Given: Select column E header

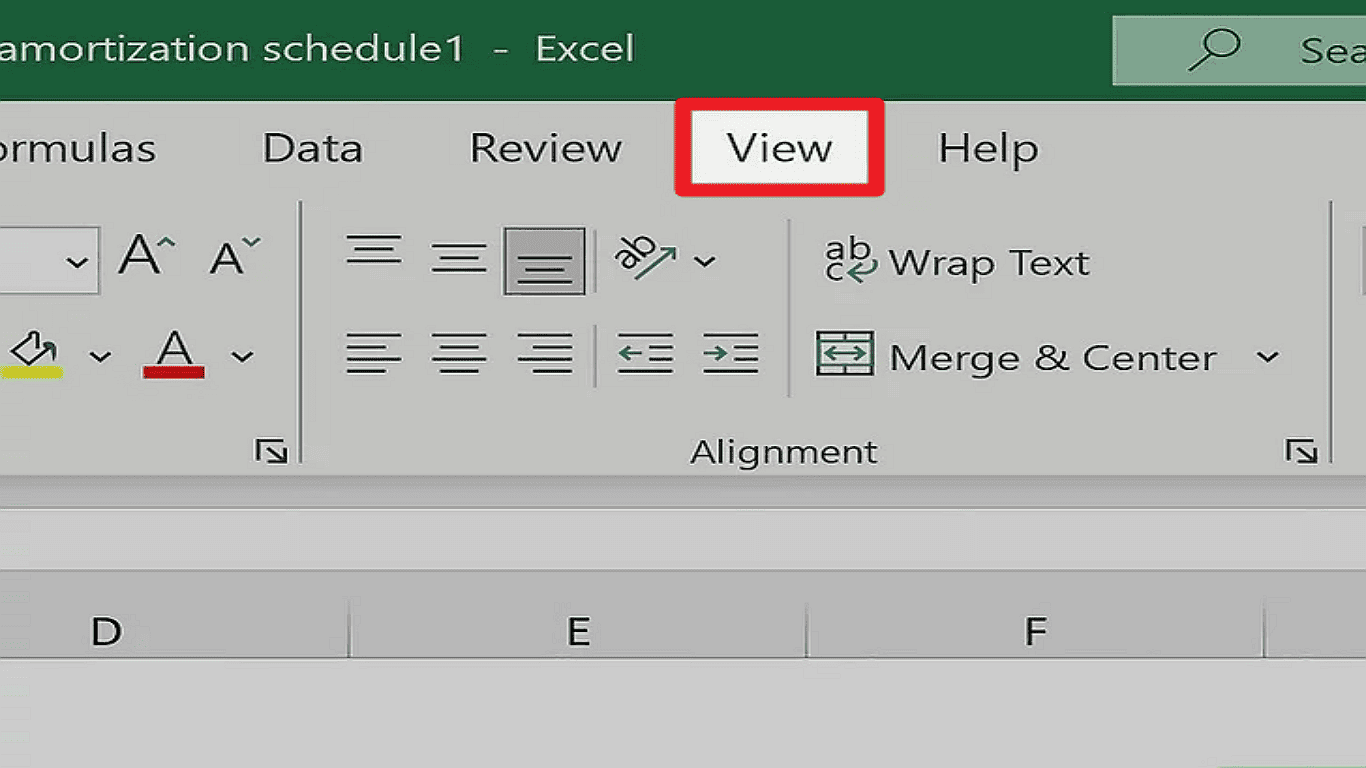Looking at the screenshot, I should (578, 631).
